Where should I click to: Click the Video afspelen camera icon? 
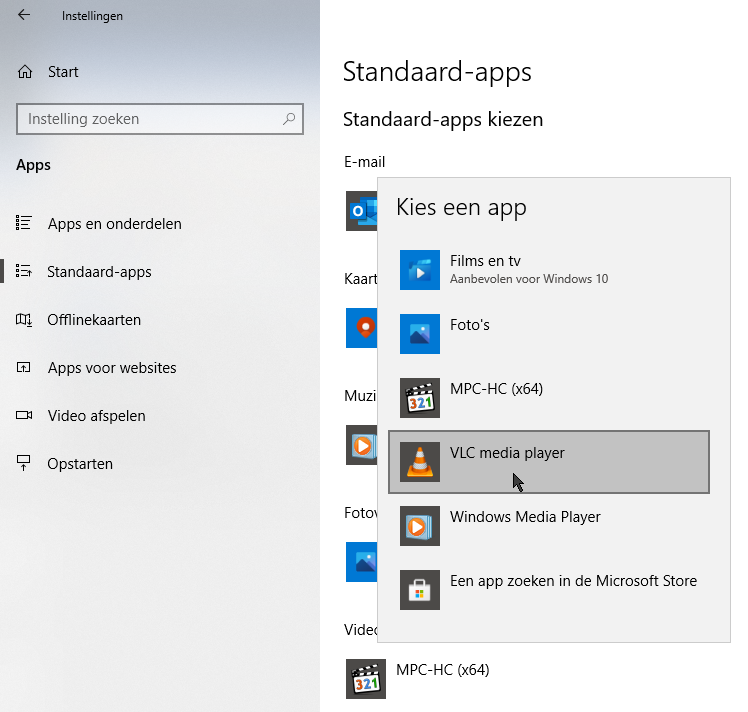[24, 415]
